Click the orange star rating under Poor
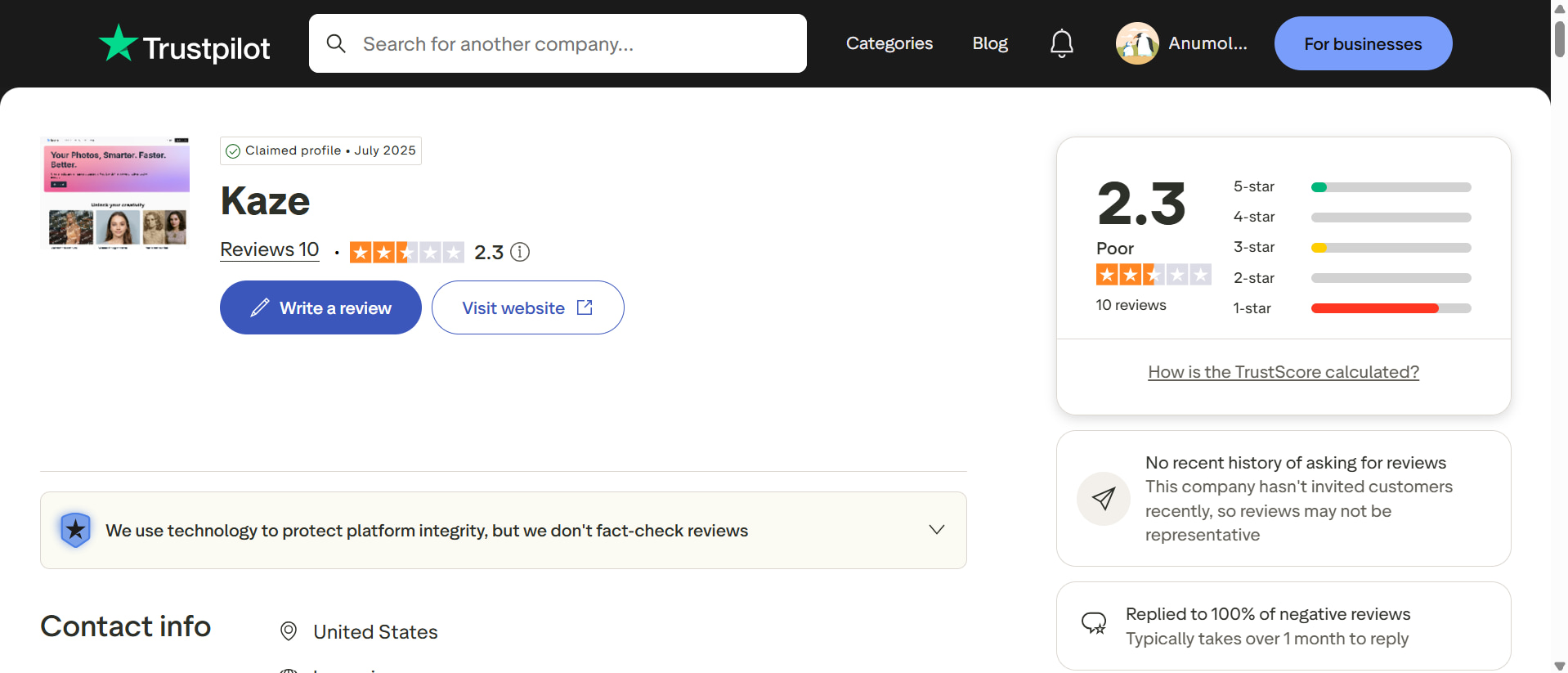 coord(1154,275)
